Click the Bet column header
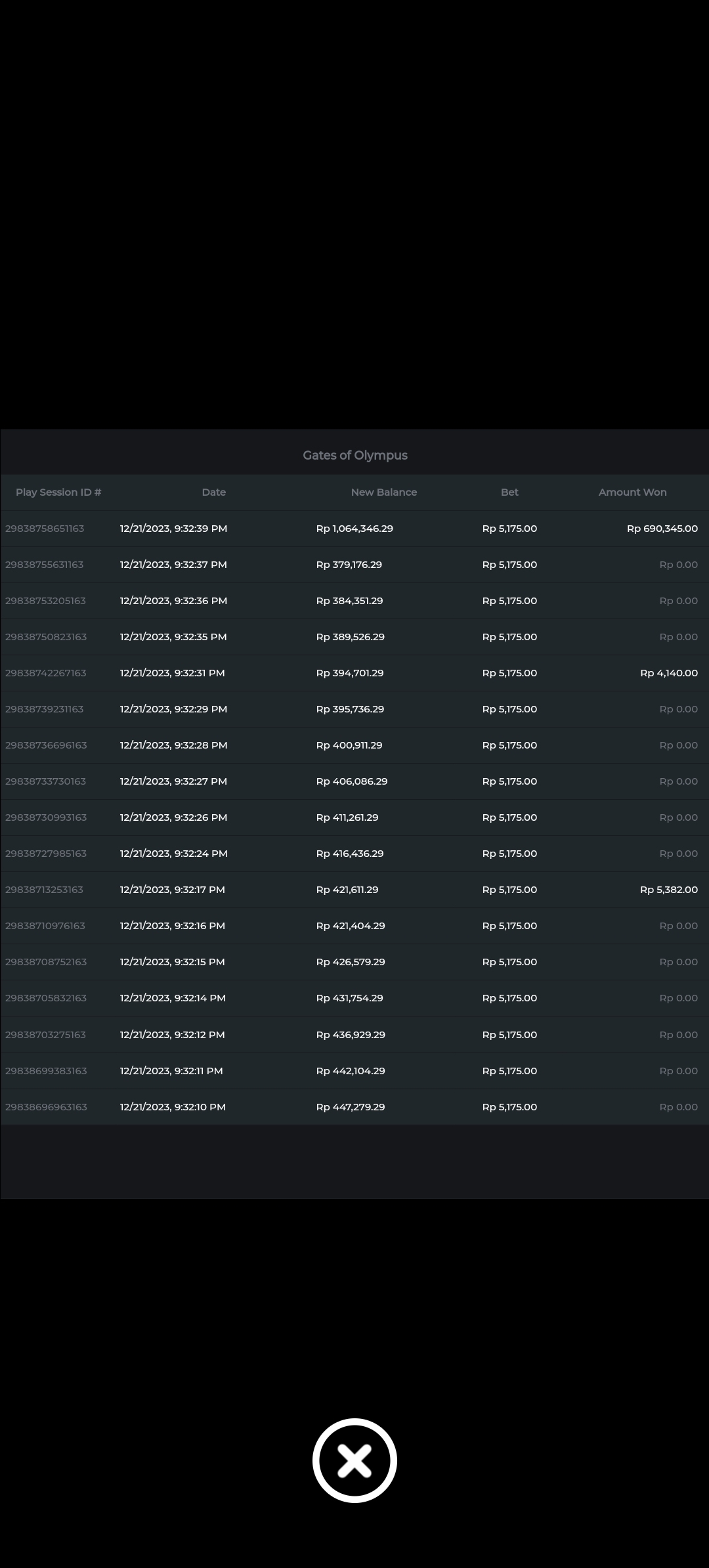 [509, 492]
